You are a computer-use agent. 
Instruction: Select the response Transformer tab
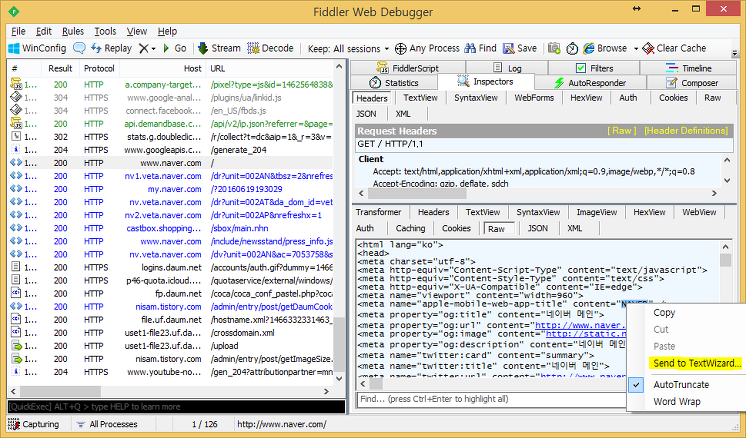pos(378,212)
